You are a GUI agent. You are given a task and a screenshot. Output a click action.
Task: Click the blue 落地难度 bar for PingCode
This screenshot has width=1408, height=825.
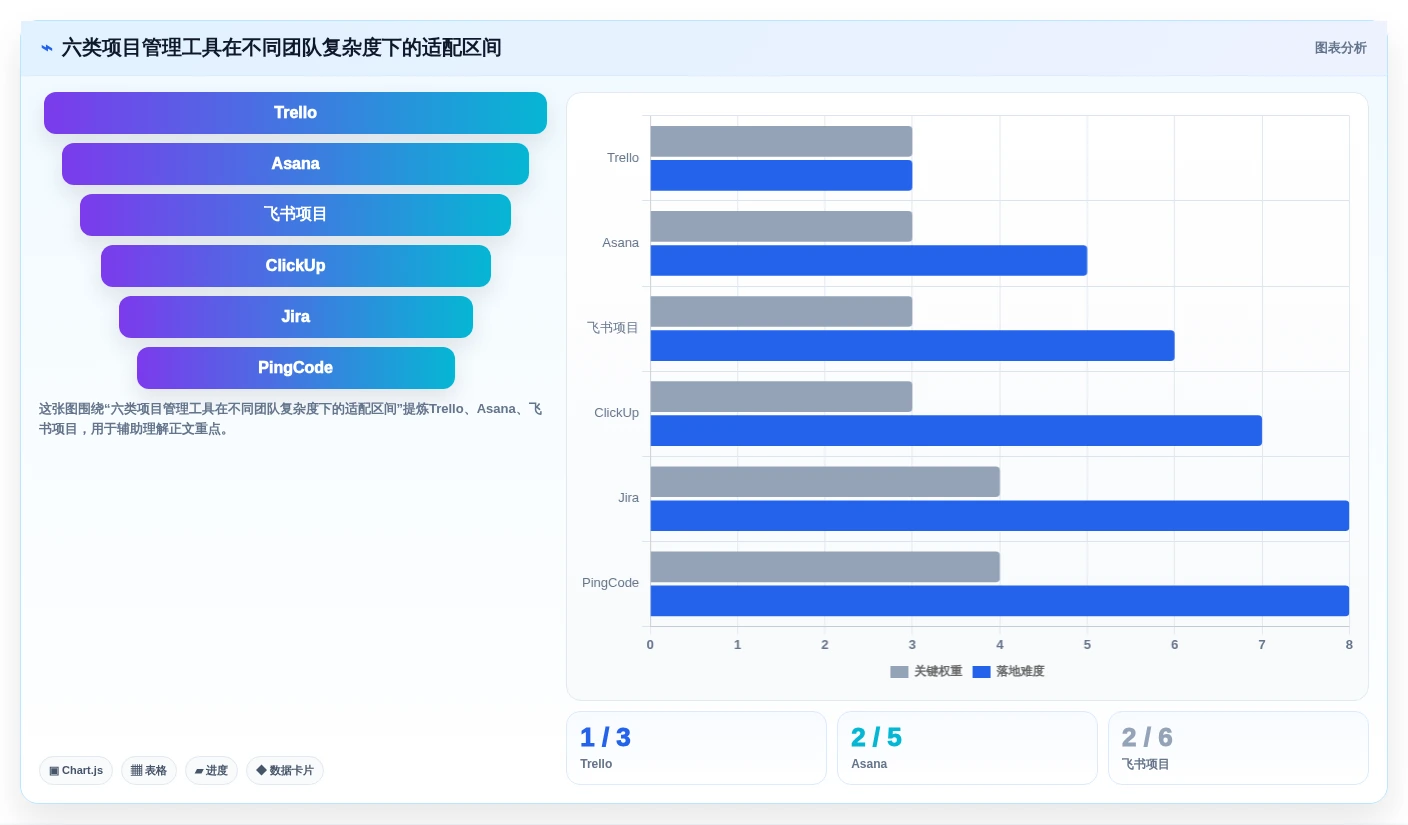pyautogui.click(x=999, y=600)
